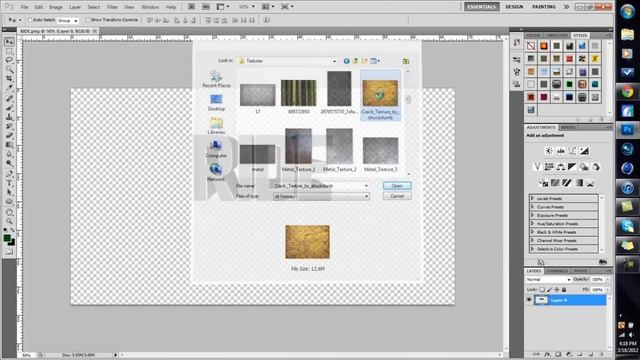Click the background color swatch
Image resolution: width=640 pixels, height=360 pixels.
pyautogui.click(x=12, y=243)
